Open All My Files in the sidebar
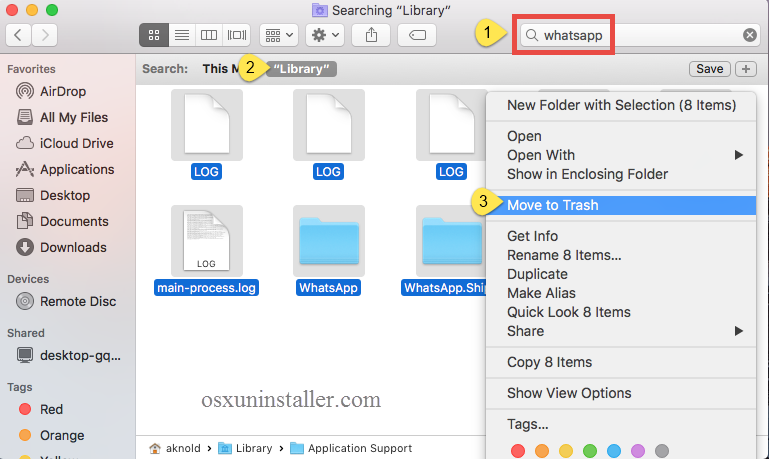The height and width of the screenshot is (459, 769). (62, 117)
